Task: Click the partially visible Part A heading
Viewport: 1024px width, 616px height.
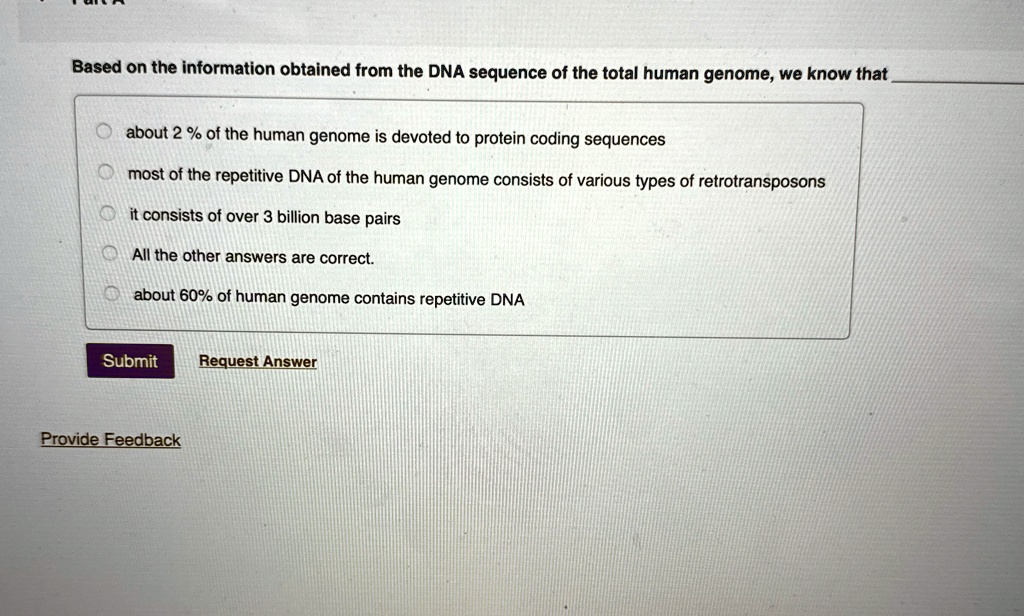Action: [98, 2]
